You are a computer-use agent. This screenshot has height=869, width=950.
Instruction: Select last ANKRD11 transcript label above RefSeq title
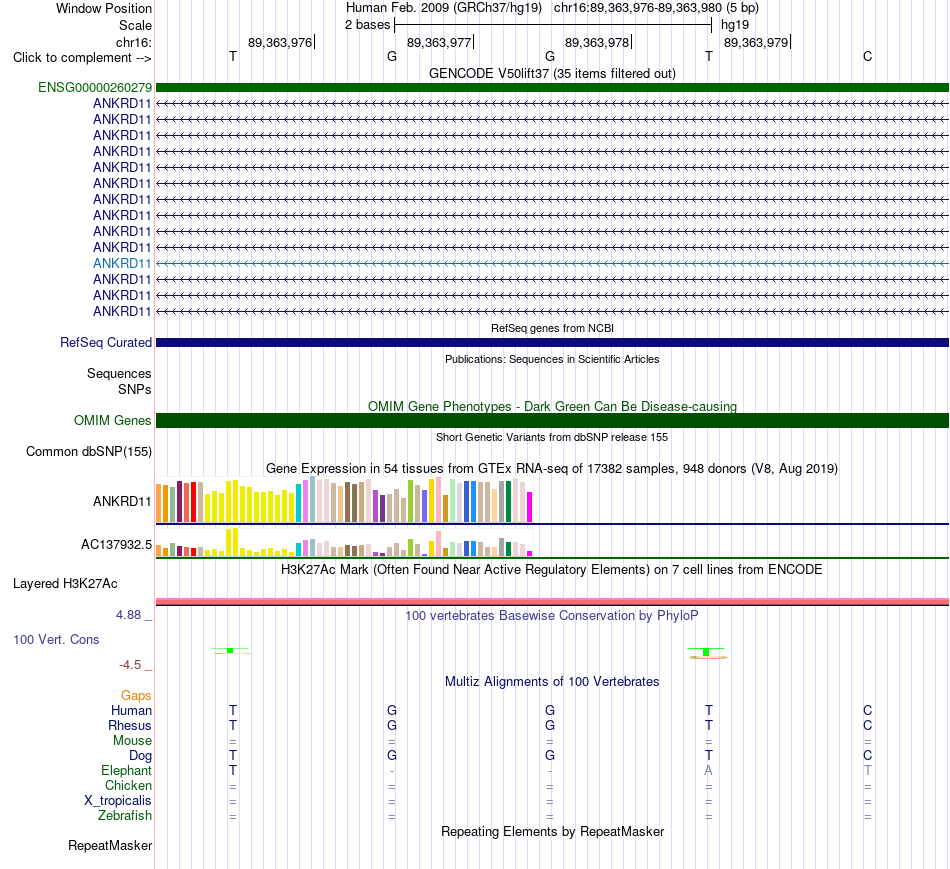(122, 311)
